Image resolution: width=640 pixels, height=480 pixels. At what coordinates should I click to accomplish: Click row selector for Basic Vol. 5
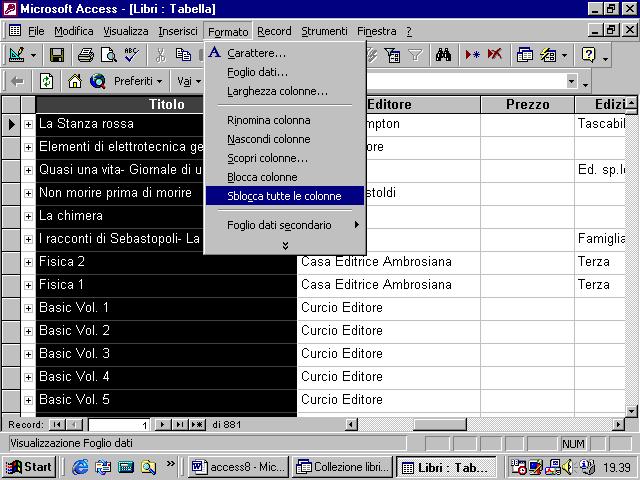pyautogui.click(x=11, y=400)
